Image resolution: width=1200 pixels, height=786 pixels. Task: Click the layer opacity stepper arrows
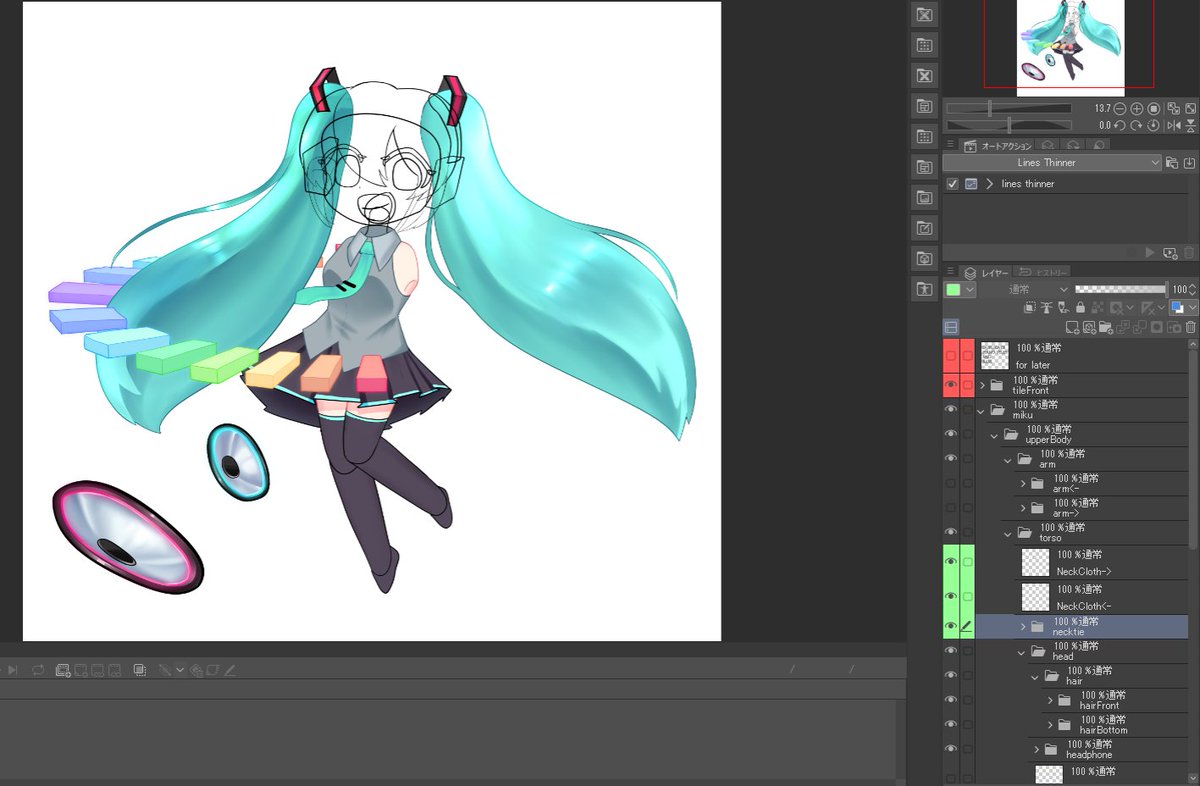point(1191,290)
